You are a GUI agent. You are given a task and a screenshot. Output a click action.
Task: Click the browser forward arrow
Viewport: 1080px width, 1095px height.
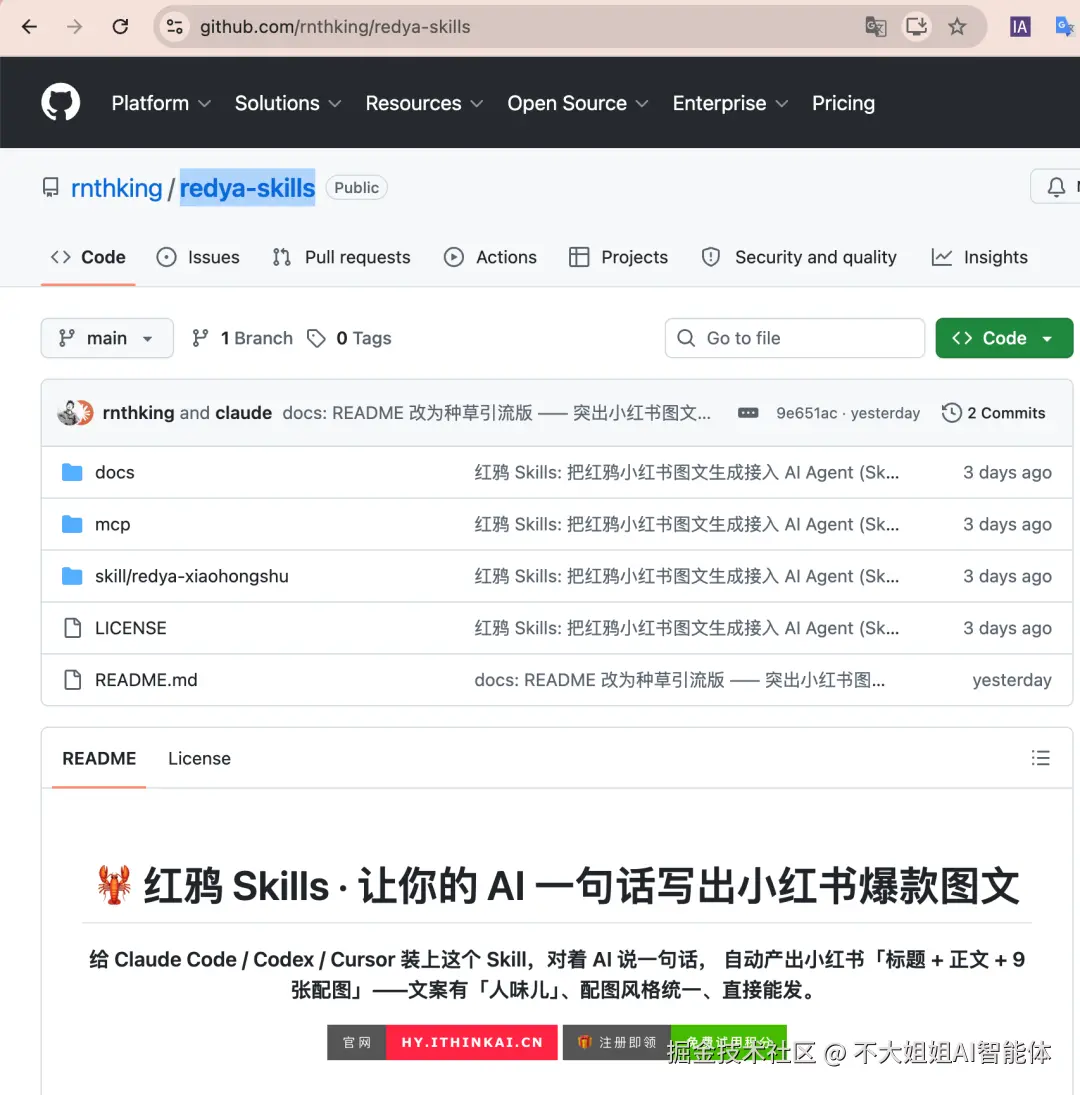pyautogui.click(x=74, y=27)
